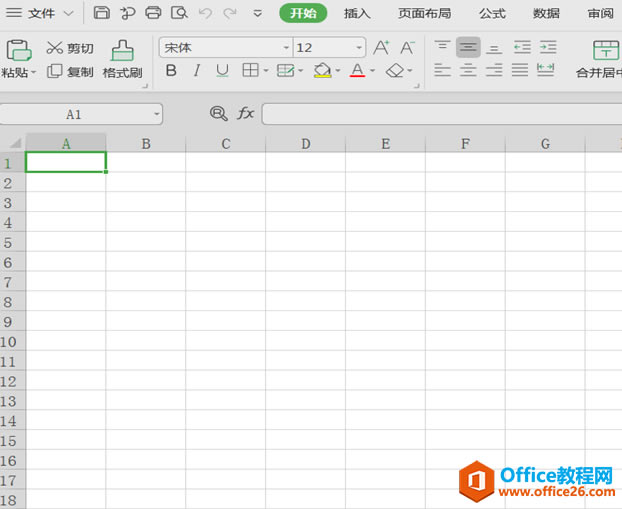Viewport: 622px width, 509px height.
Task: Open the font size 12 dropdown
Action: 359,48
